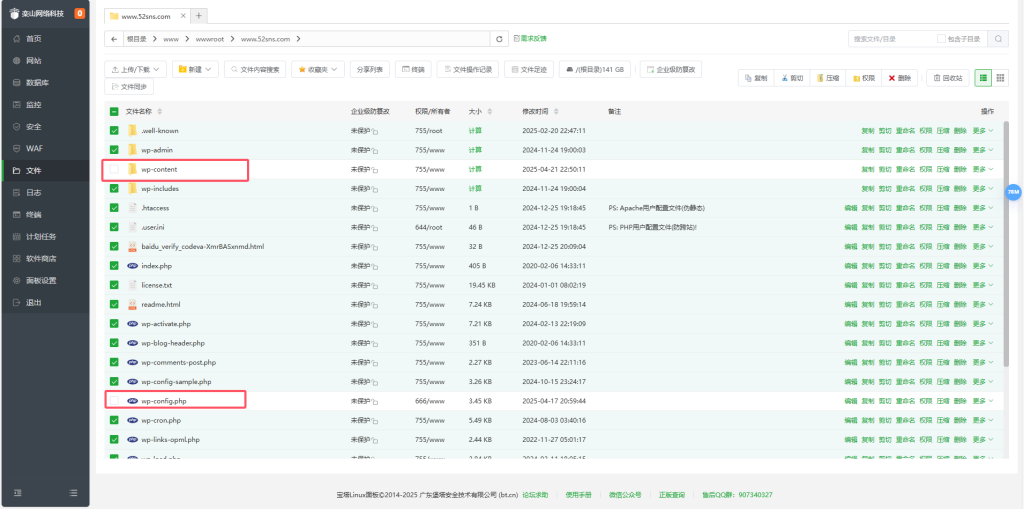
Task: Click 编辑 link for wp-config.php
Action: point(851,401)
